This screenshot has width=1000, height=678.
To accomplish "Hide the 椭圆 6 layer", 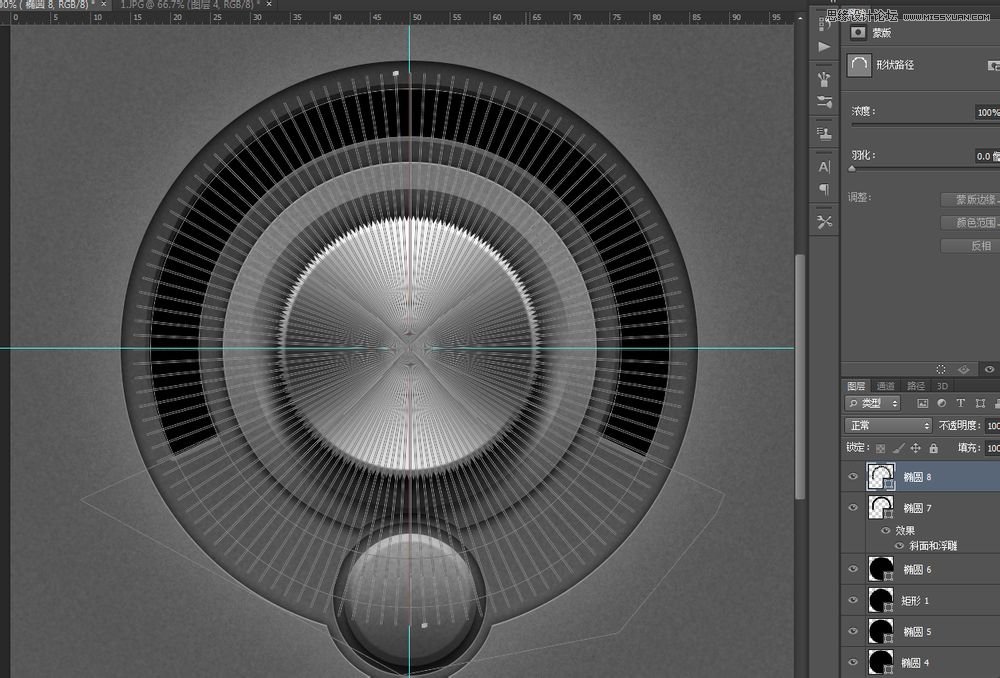I will 853,569.
